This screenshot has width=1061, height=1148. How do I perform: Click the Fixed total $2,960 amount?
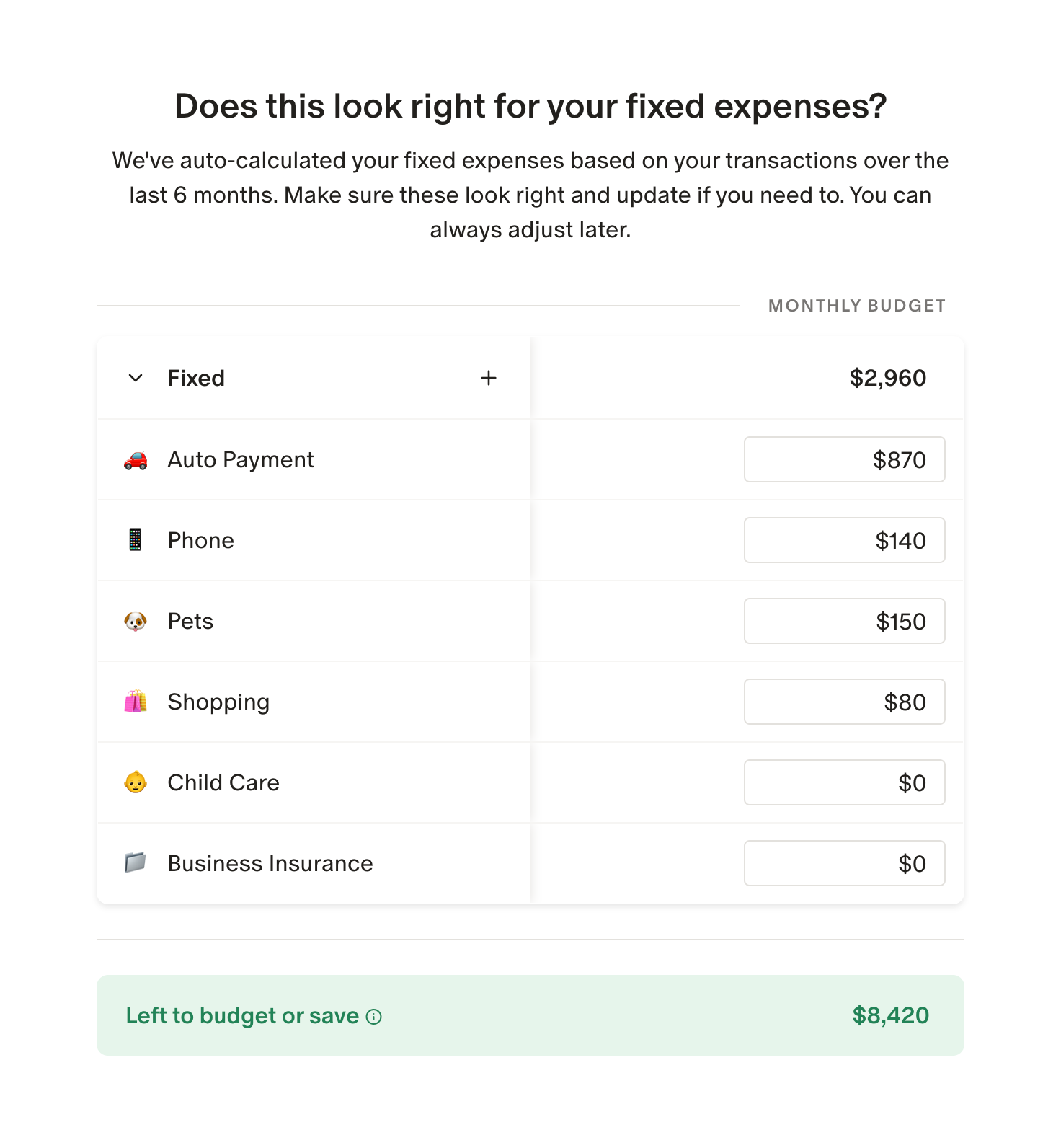pos(887,378)
